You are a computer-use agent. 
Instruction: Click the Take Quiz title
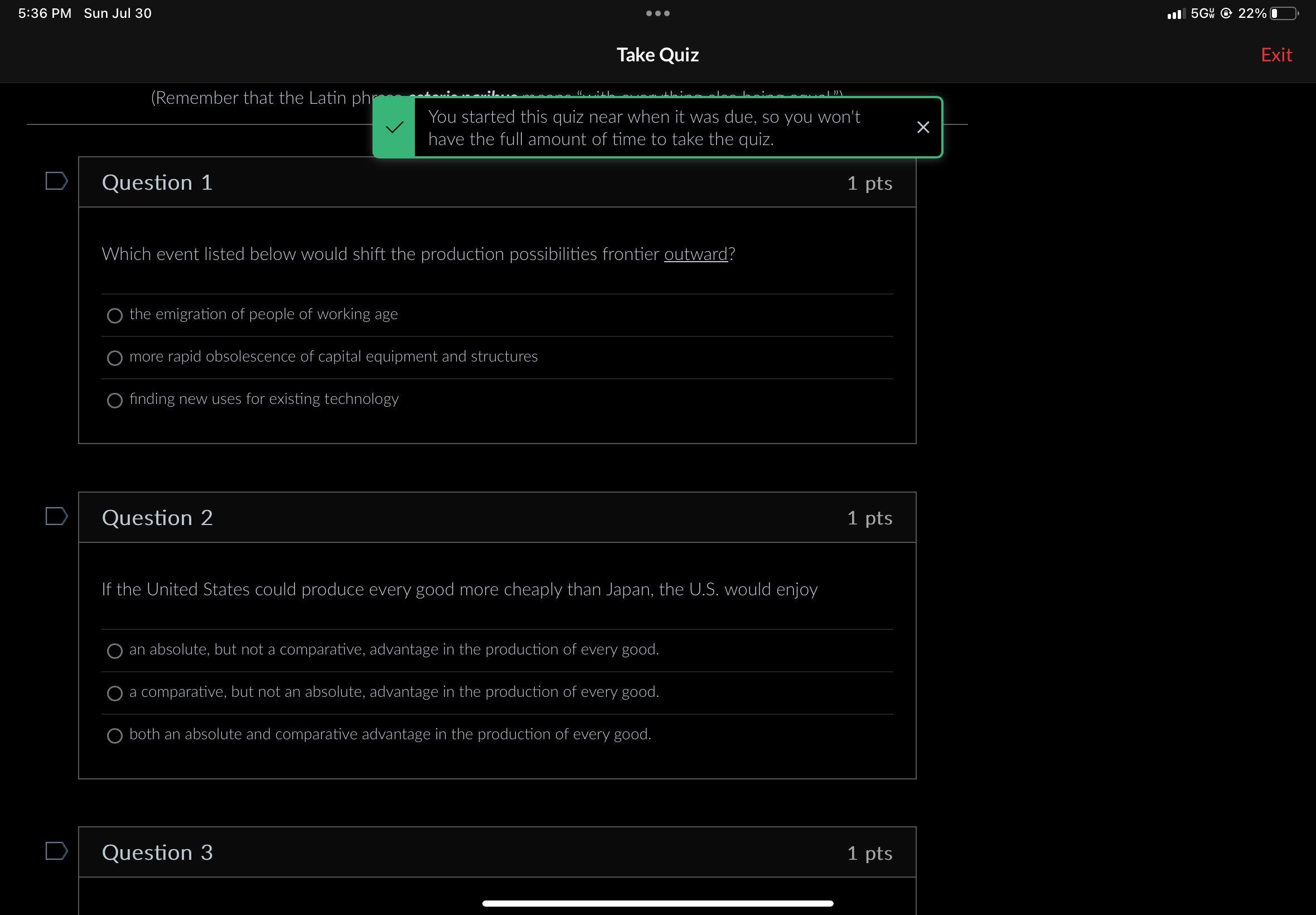tap(657, 55)
